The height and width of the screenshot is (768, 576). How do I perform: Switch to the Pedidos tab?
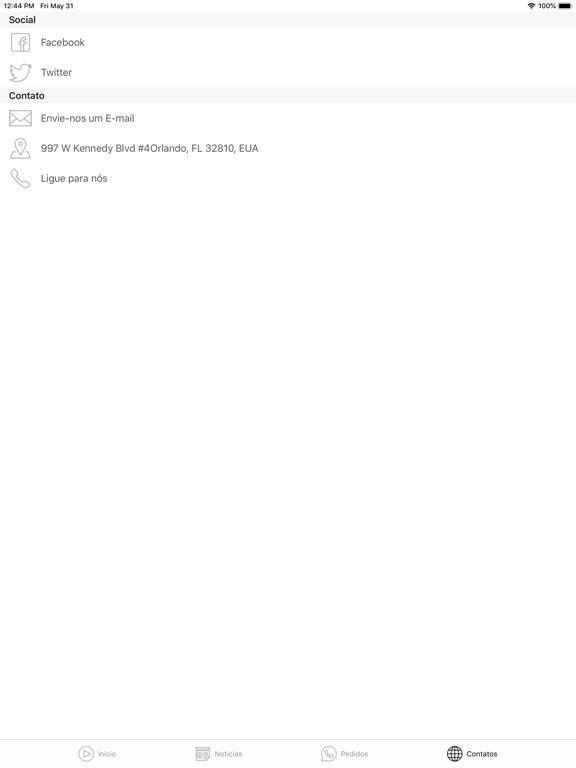344,753
